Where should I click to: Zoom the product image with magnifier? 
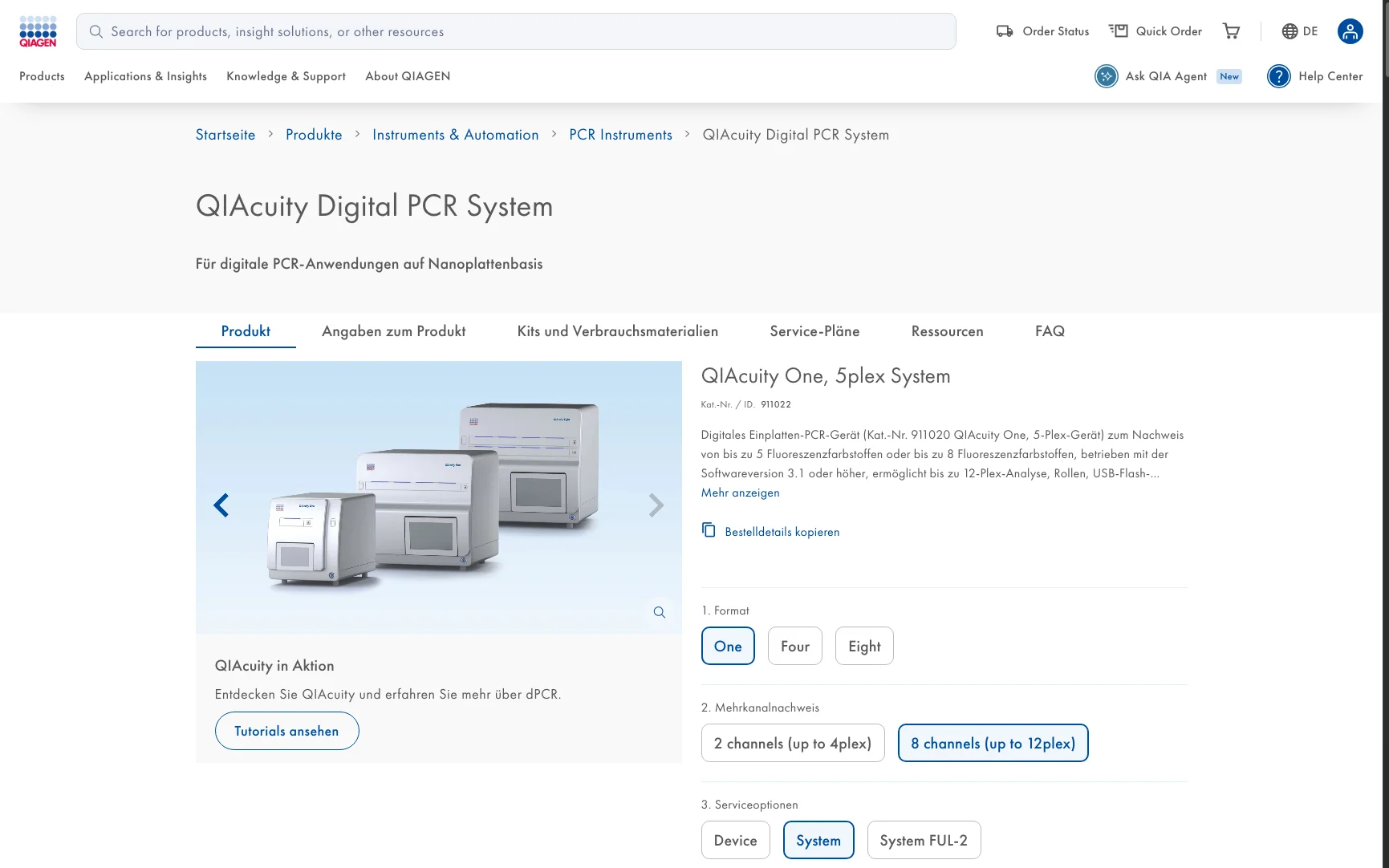[x=659, y=612]
